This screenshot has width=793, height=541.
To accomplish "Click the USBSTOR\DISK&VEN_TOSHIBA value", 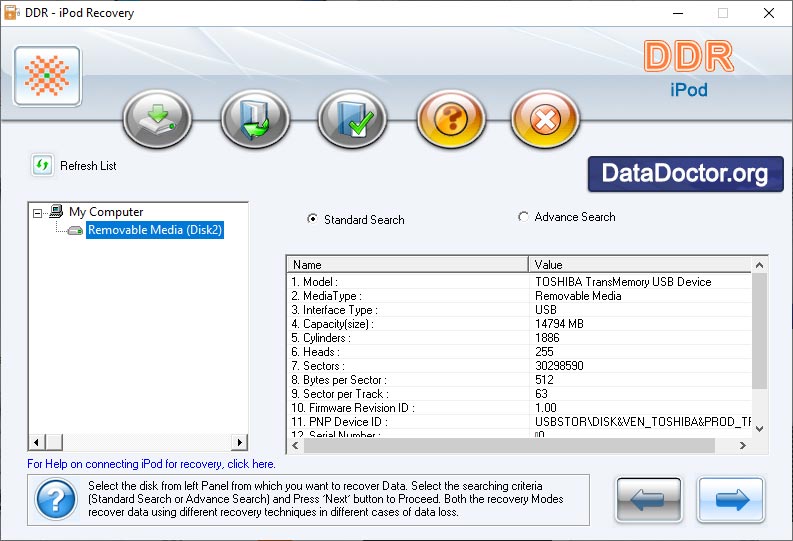I will [643, 422].
